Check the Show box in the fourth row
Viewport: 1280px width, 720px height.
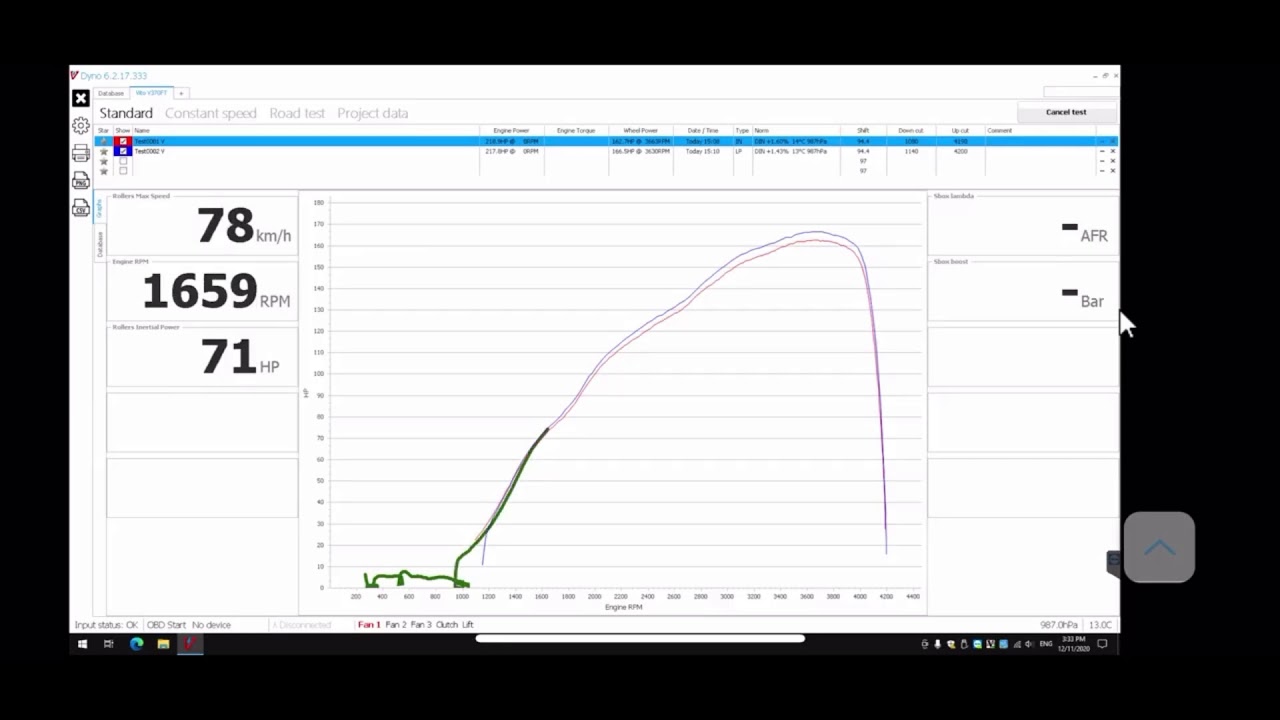click(x=123, y=171)
